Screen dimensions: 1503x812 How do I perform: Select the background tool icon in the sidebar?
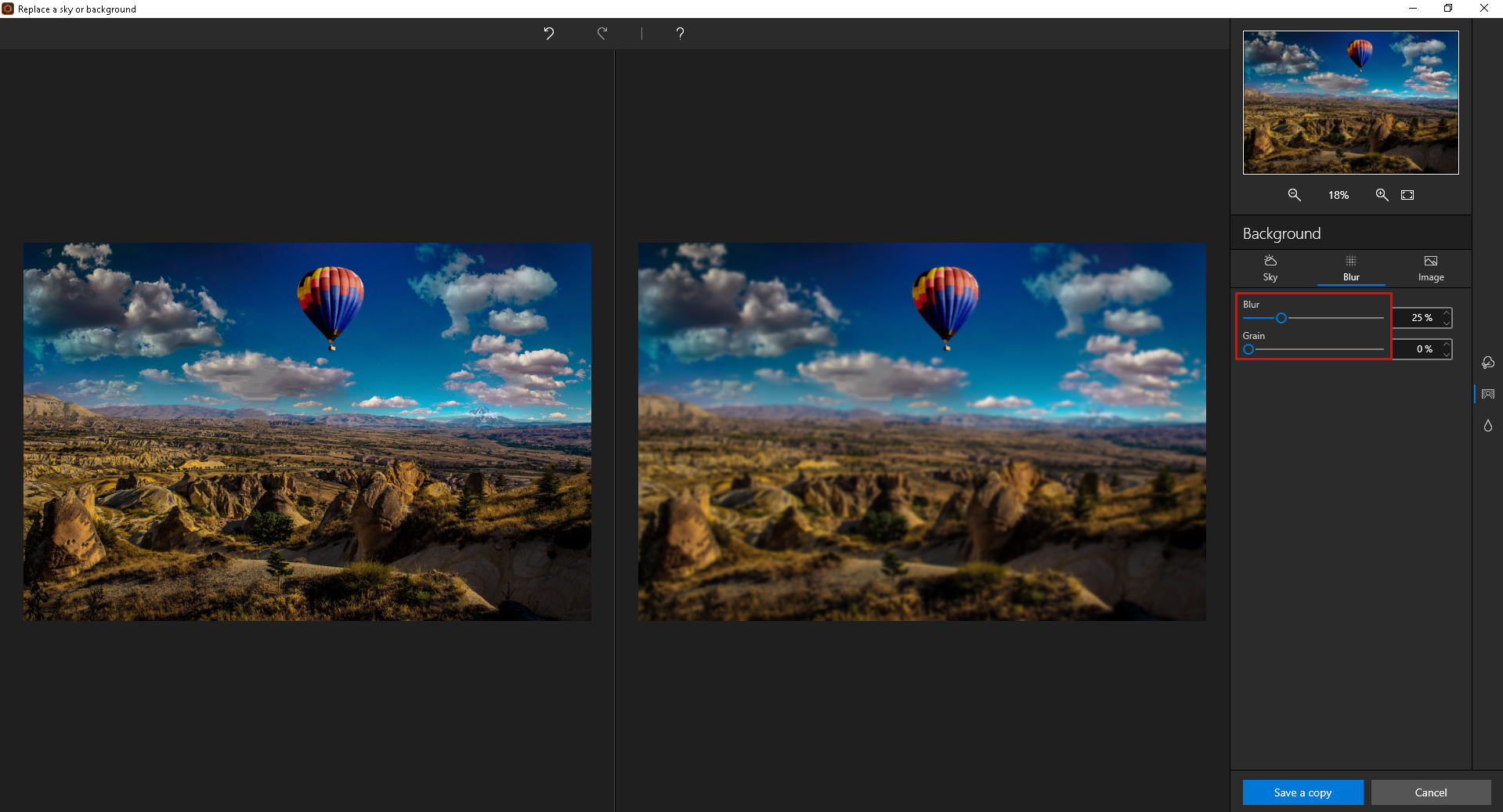click(1487, 394)
